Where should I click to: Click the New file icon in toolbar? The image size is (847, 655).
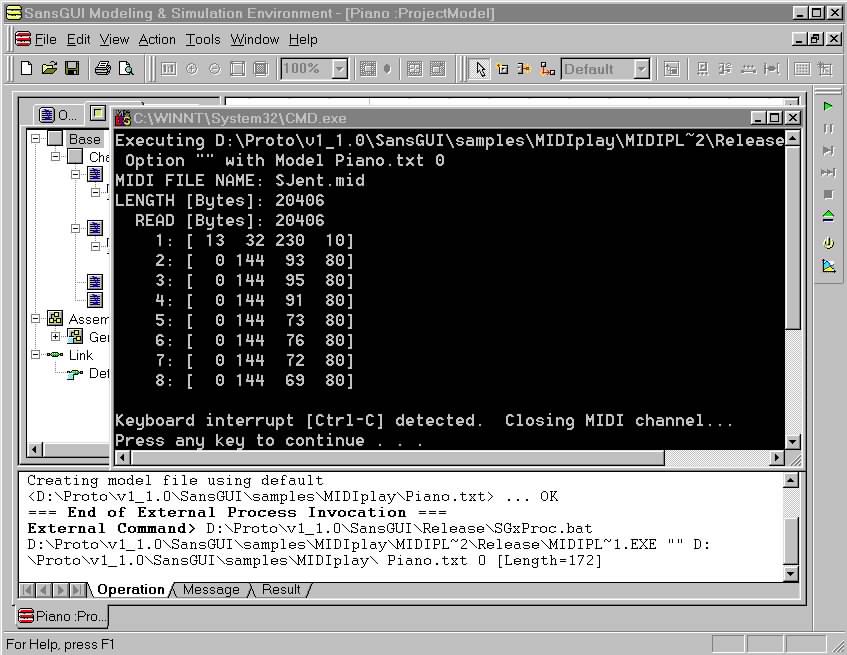point(27,69)
